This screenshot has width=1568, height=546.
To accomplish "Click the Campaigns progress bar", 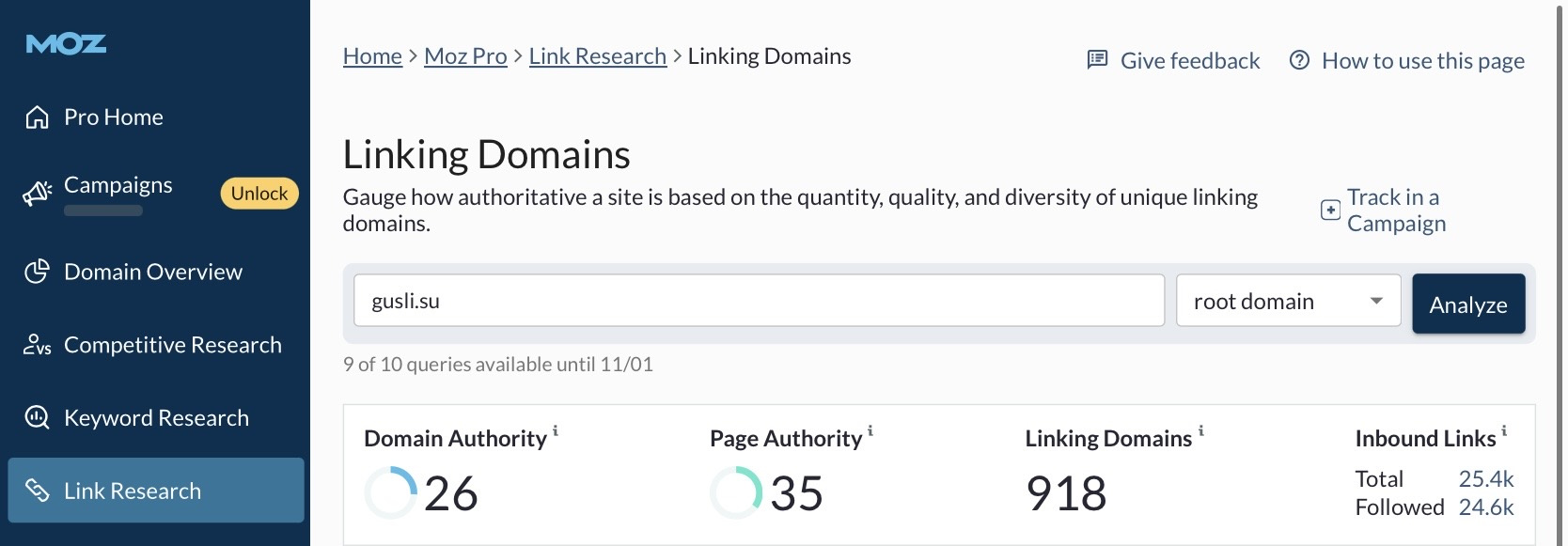I will coord(103,211).
